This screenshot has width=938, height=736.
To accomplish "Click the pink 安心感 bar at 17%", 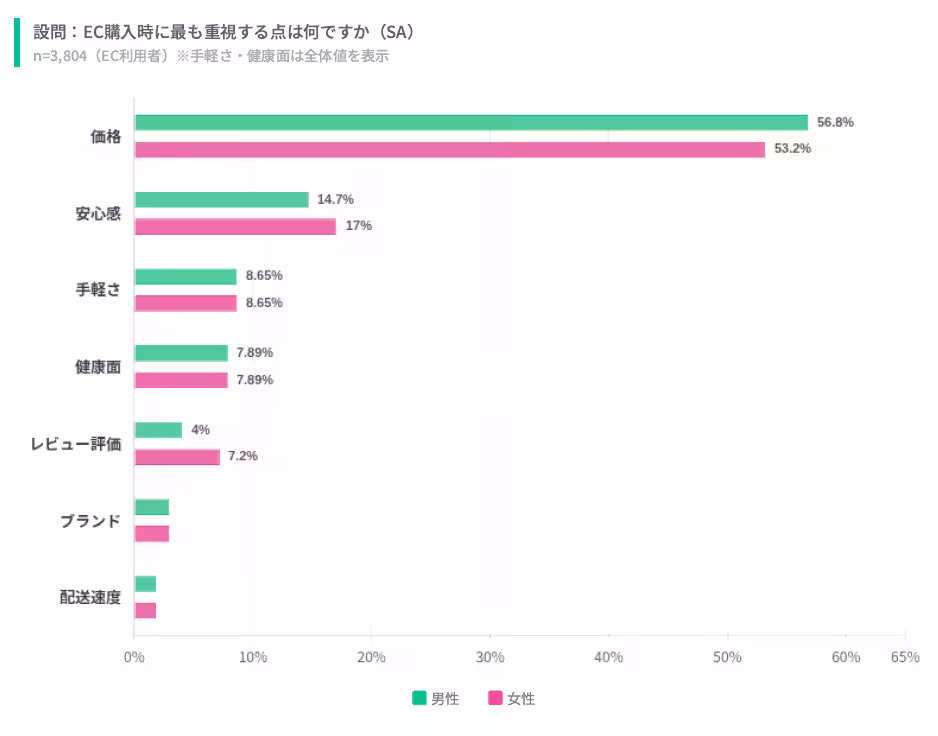I will pyautogui.click(x=235, y=226).
